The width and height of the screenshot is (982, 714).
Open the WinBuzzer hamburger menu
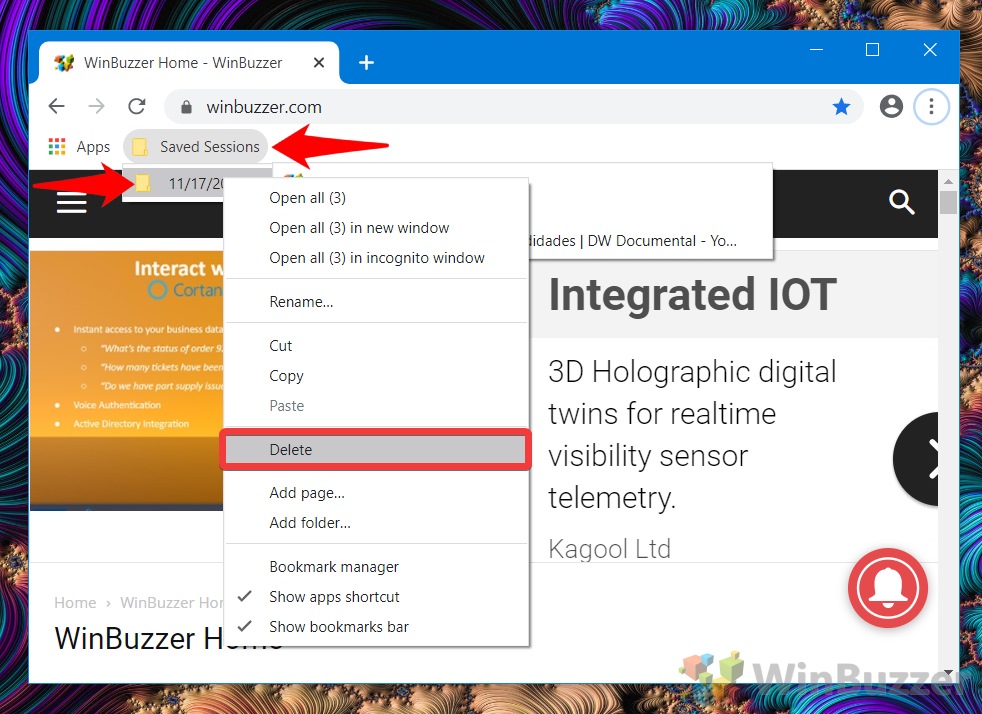[x=71, y=203]
